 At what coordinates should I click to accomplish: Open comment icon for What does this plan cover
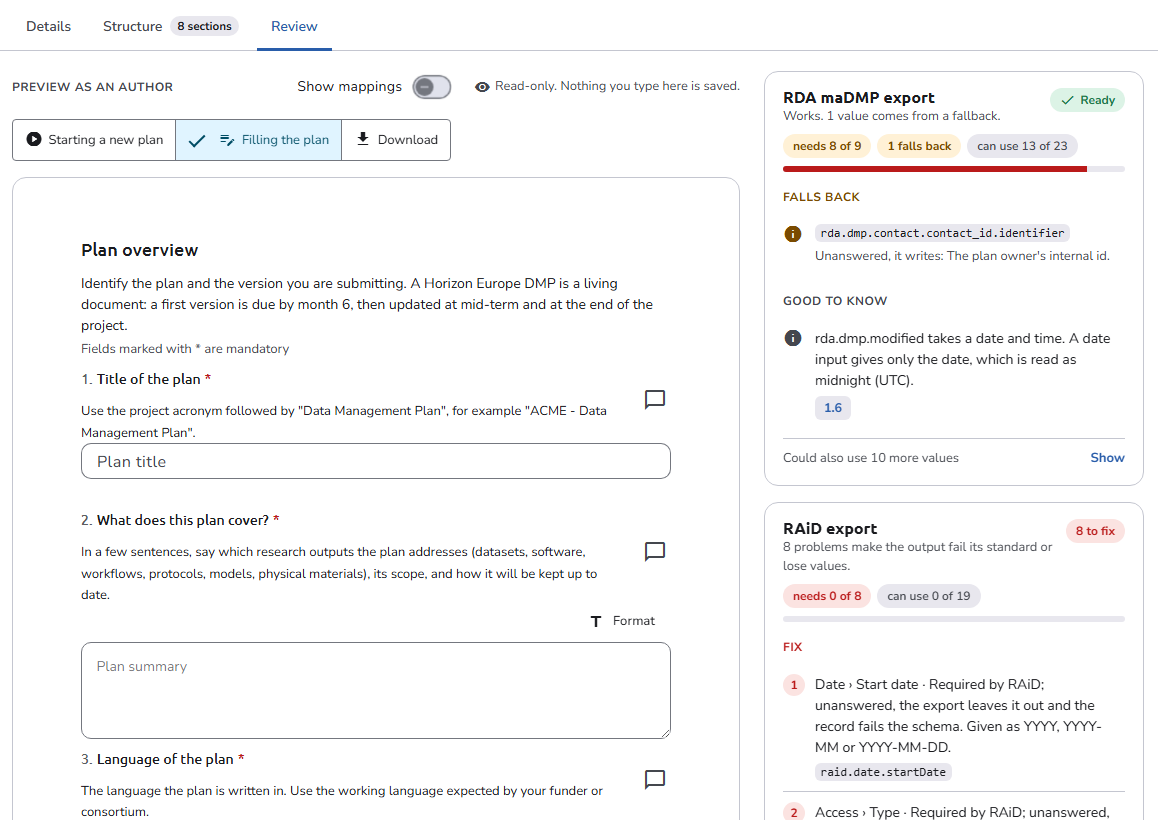point(654,551)
